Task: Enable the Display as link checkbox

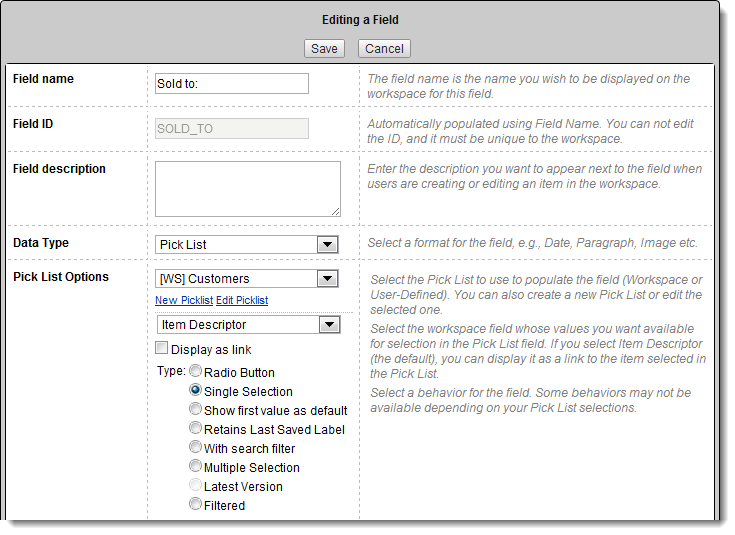Action: pos(161,348)
